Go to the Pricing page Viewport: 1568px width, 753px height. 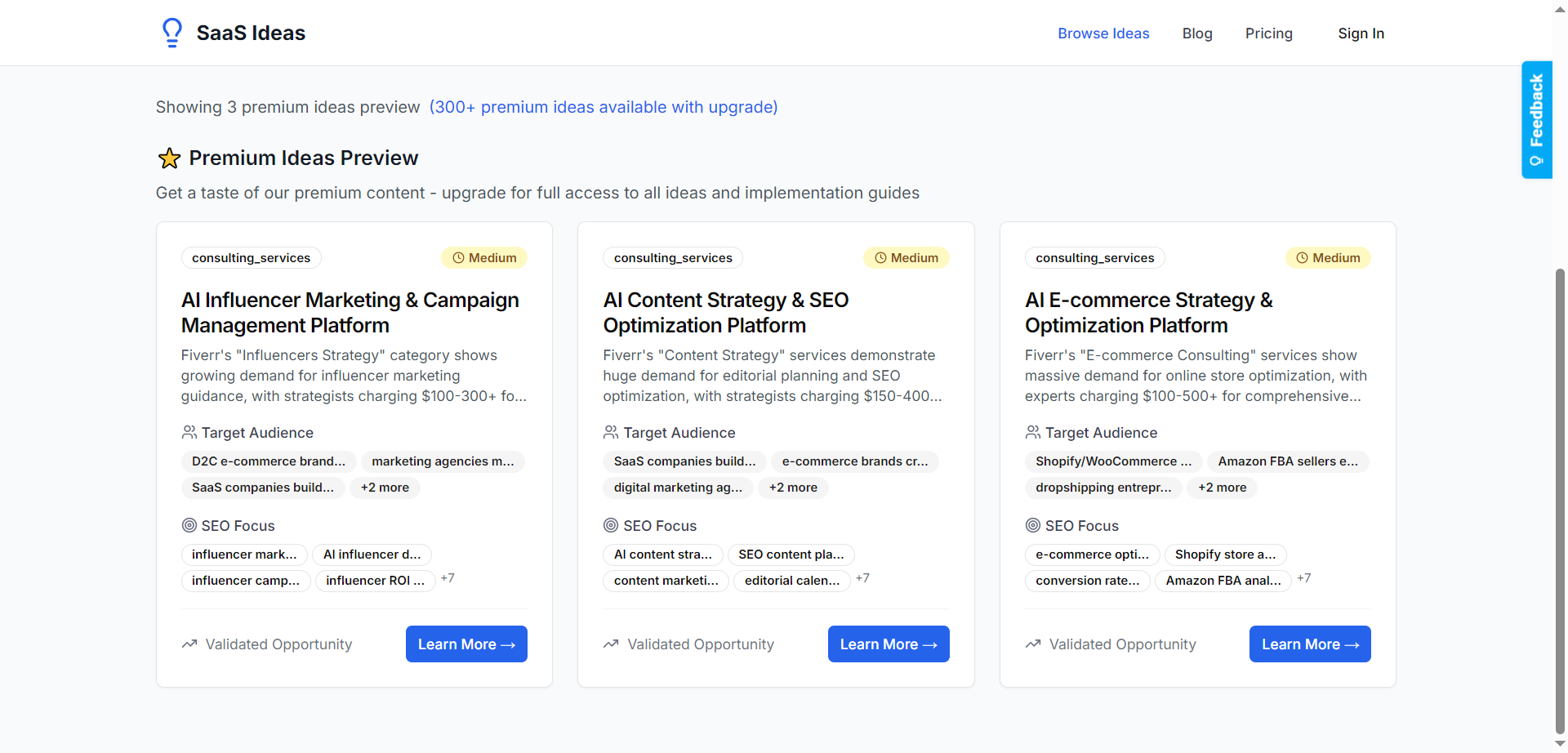(1268, 33)
